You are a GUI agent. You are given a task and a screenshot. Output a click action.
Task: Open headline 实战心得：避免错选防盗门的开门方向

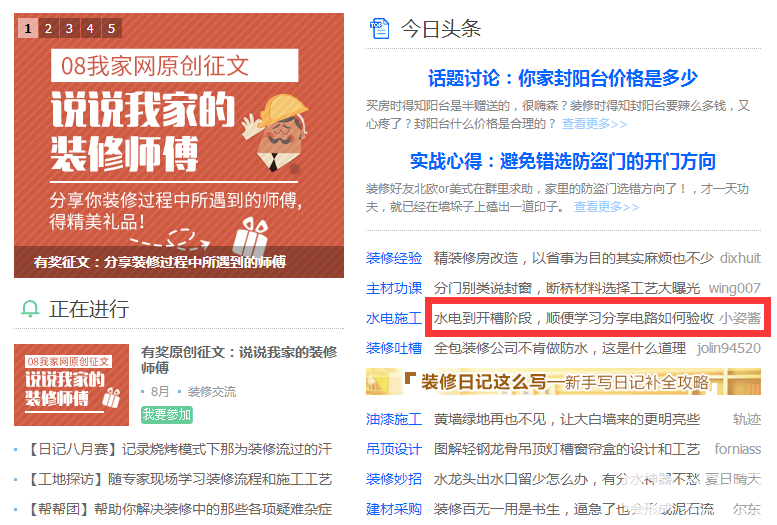[x=563, y=162]
